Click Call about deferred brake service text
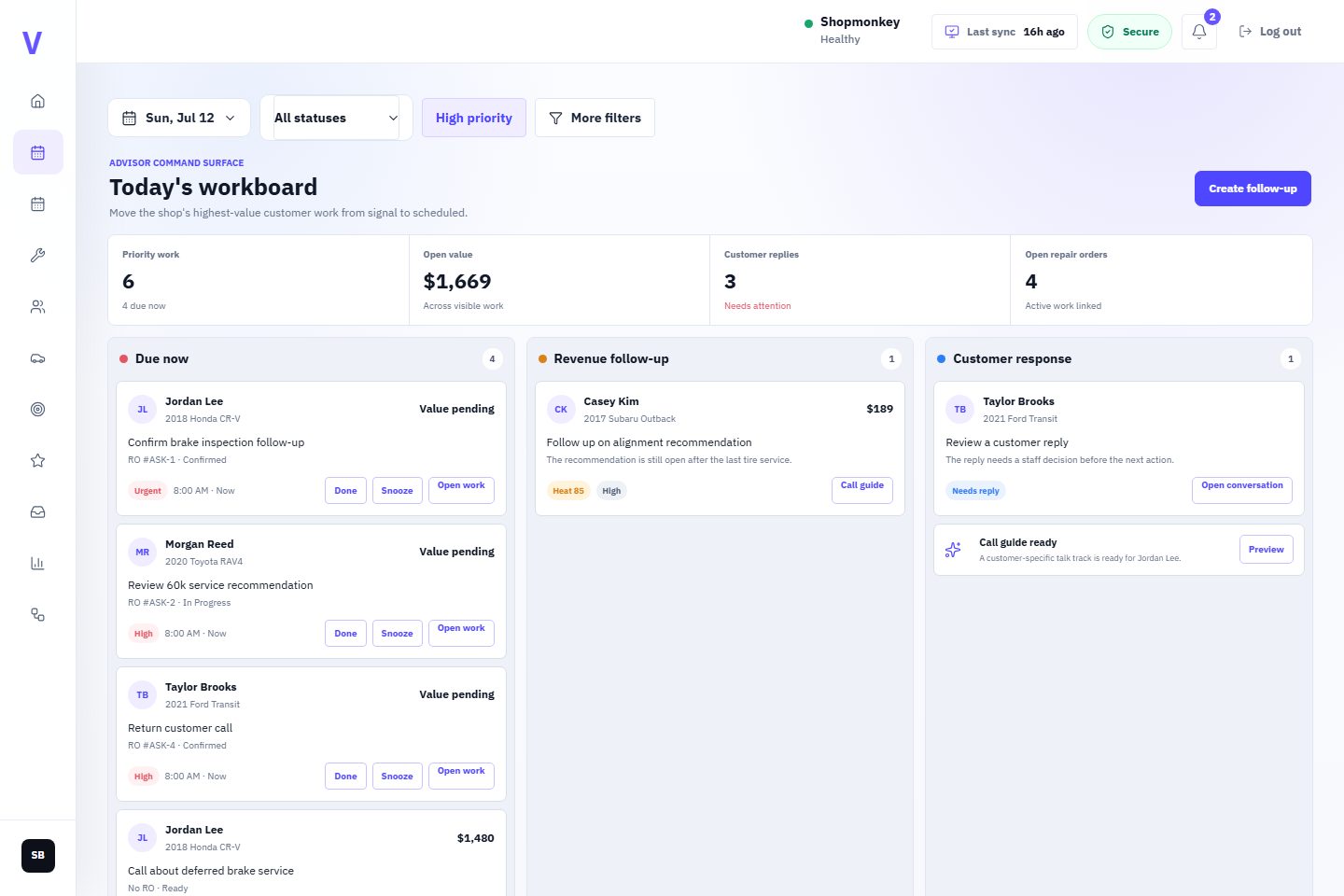 211,871
